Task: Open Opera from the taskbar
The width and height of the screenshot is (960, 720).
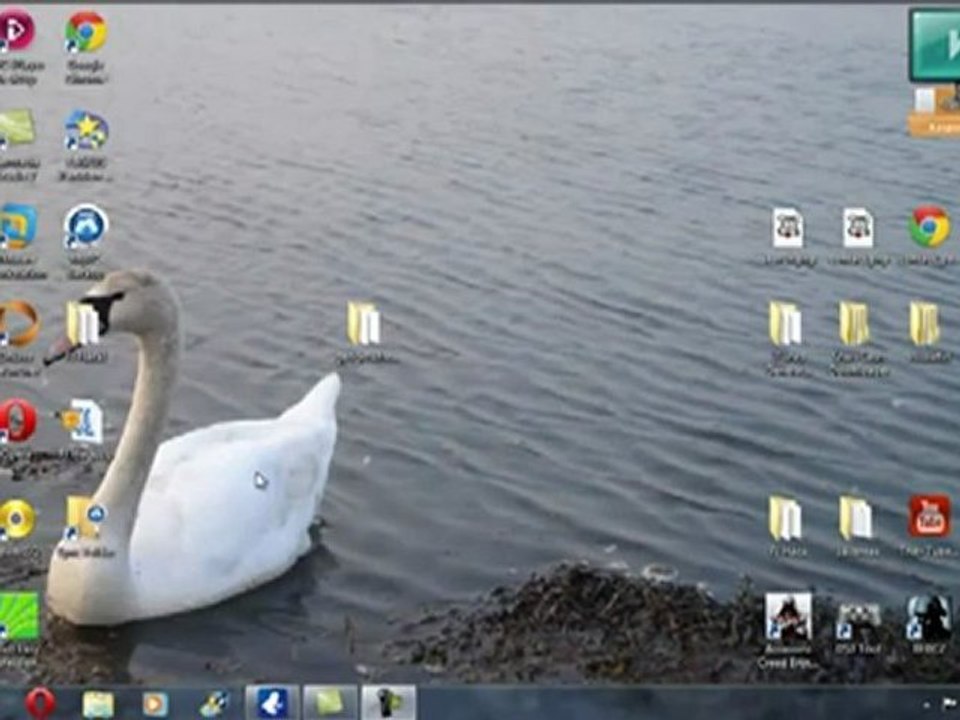Action: pyautogui.click(x=40, y=703)
